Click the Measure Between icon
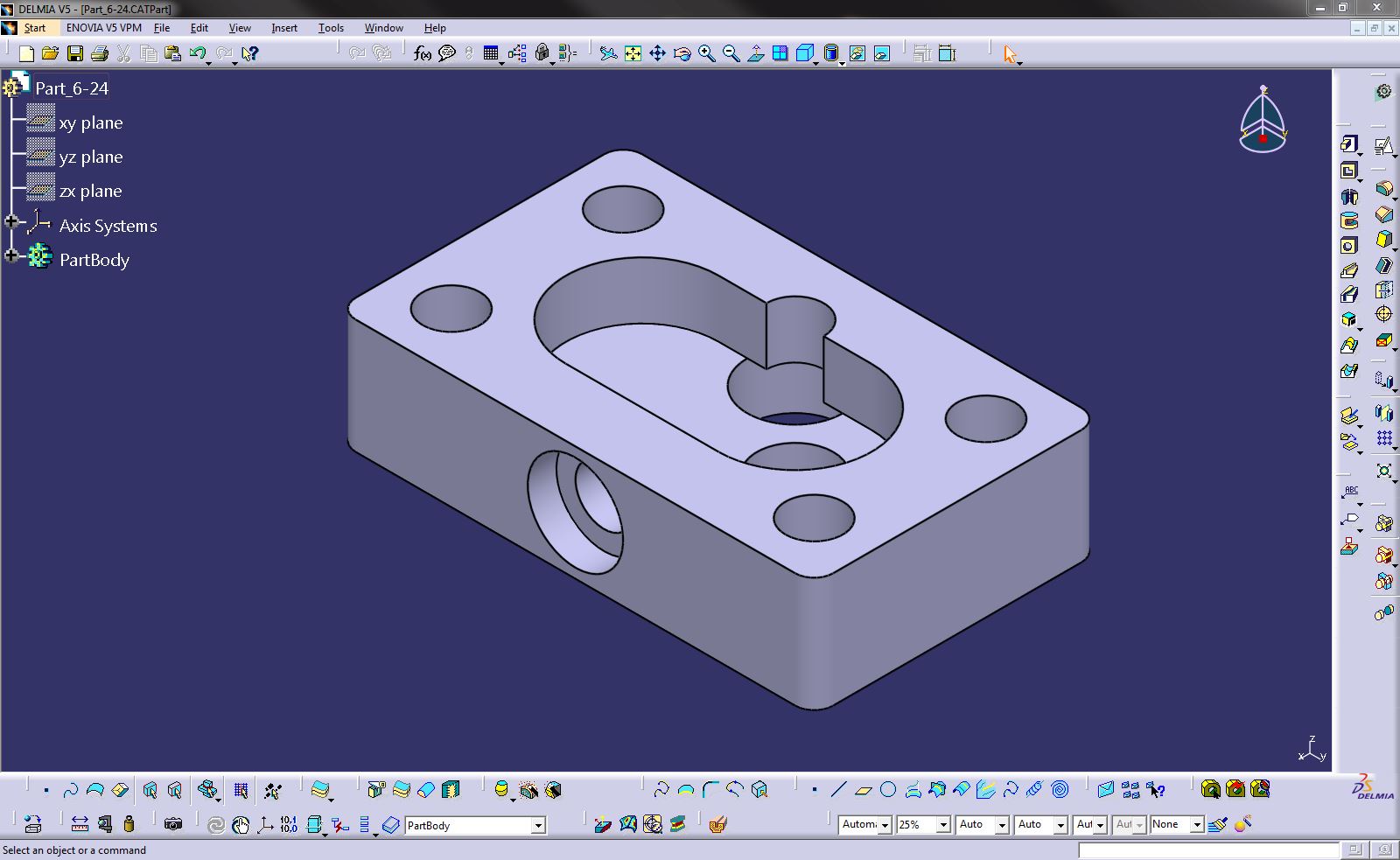1400x860 pixels. (x=80, y=824)
